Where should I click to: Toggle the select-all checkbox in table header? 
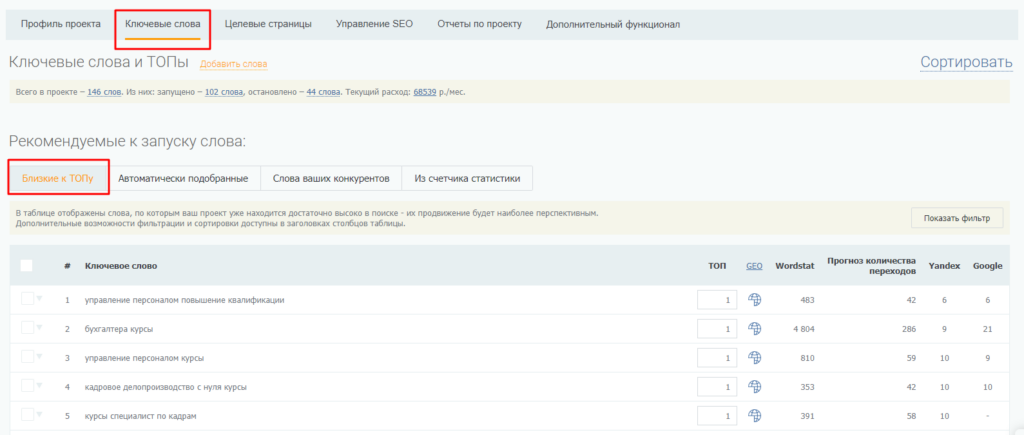tap(27, 265)
